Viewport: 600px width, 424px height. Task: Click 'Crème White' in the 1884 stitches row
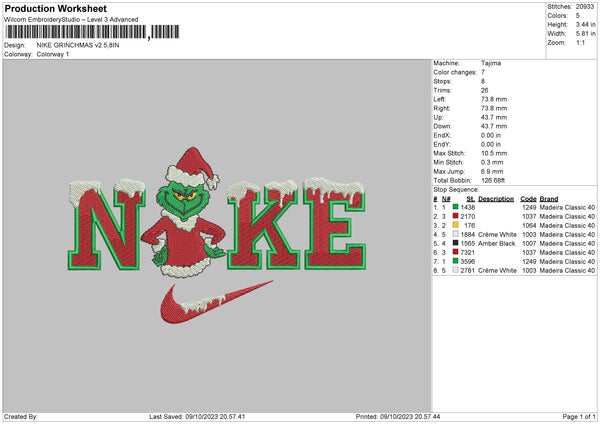click(497, 235)
